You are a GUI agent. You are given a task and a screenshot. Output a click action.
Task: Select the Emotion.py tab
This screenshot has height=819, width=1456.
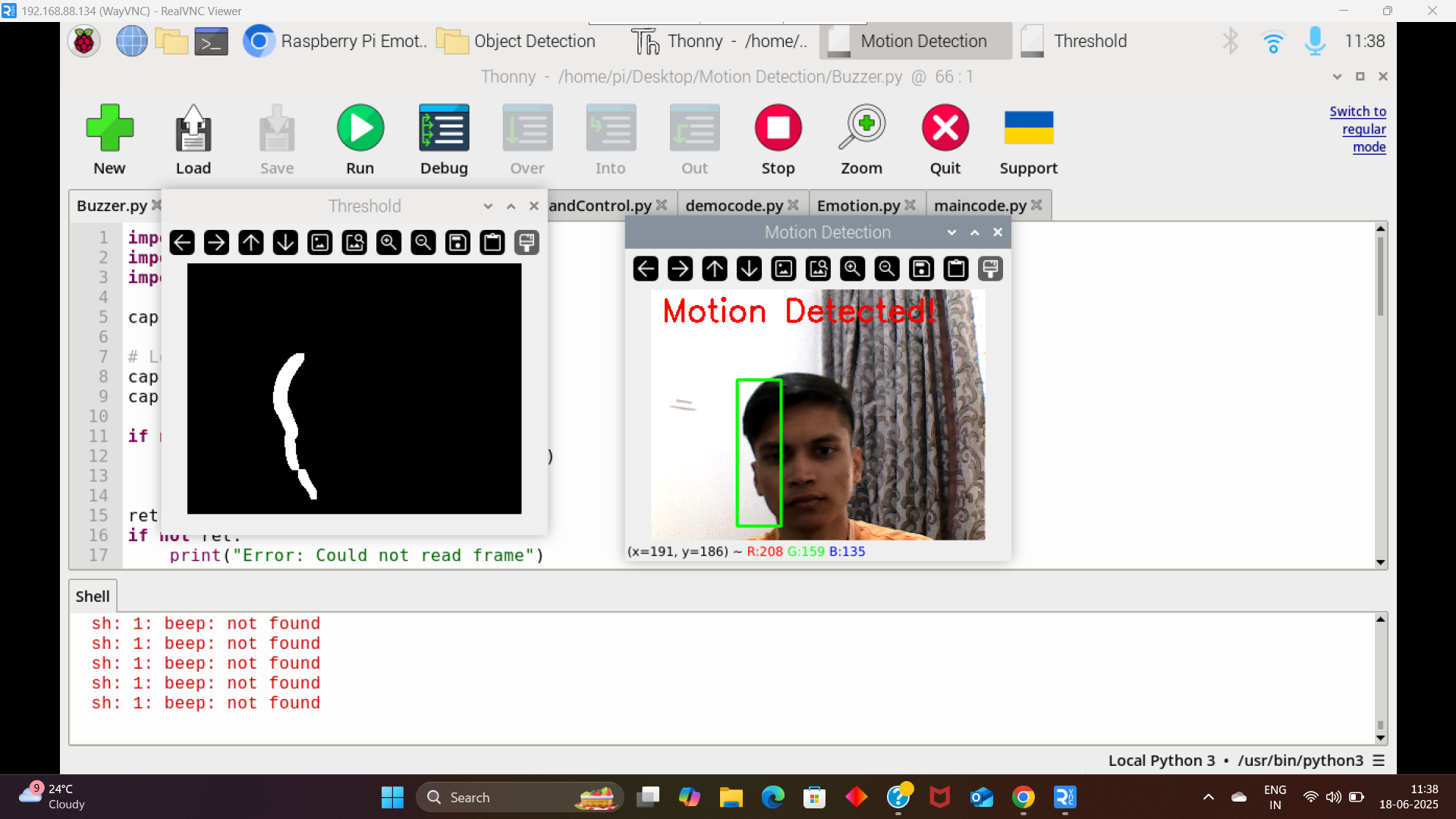click(x=859, y=205)
